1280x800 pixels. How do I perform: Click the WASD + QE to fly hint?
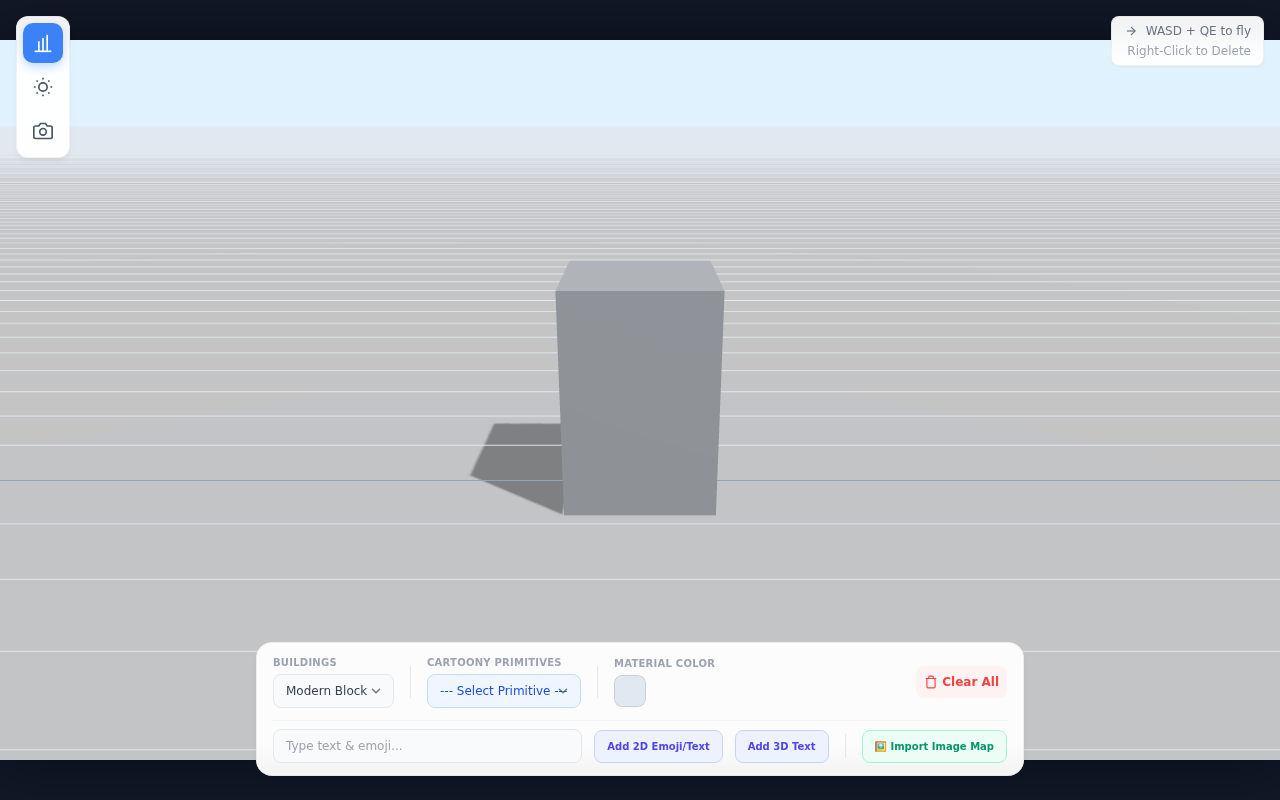point(1198,31)
